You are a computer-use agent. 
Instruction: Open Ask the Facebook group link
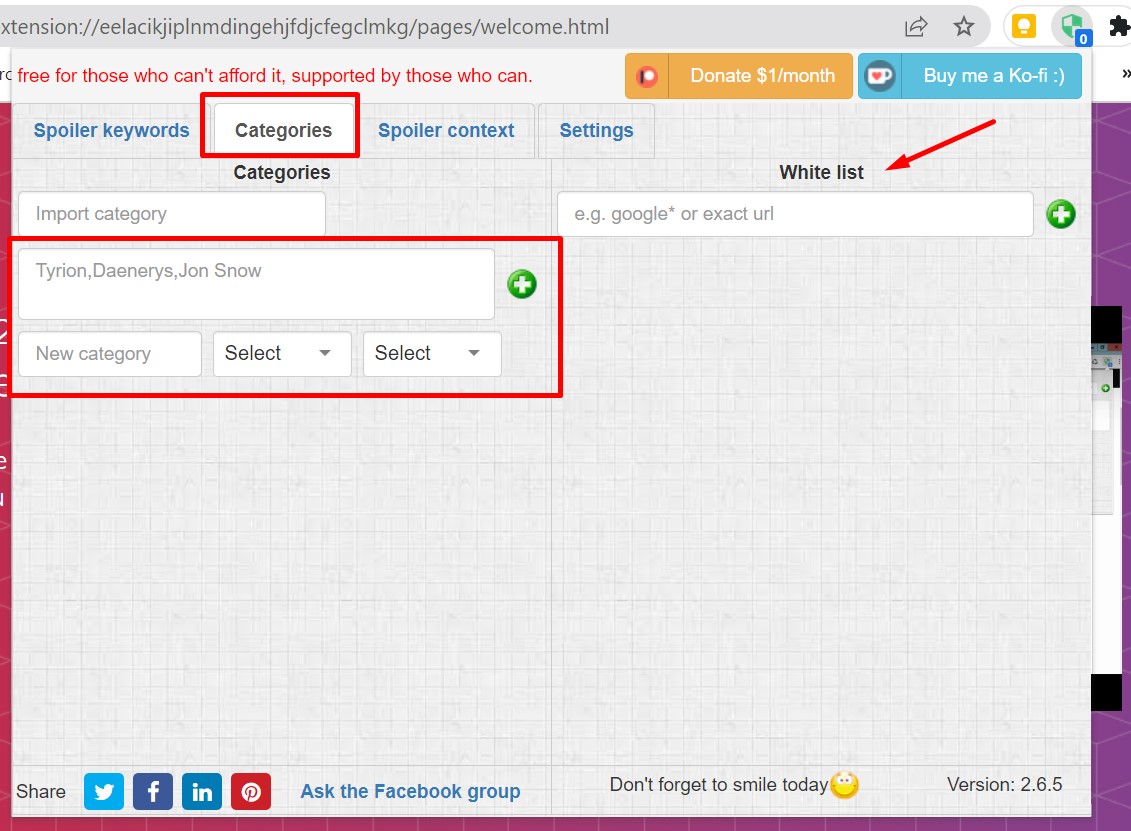(x=410, y=791)
